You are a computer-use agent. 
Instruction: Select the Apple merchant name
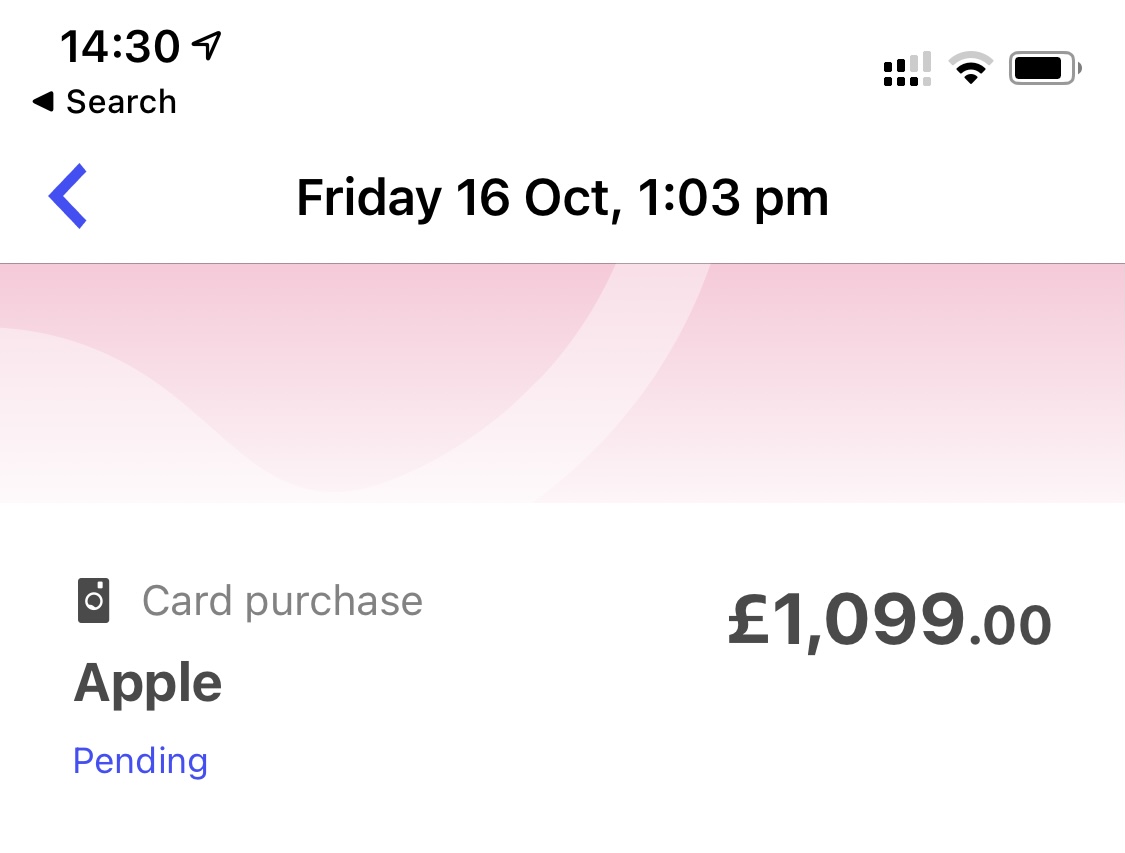(x=148, y=684)
